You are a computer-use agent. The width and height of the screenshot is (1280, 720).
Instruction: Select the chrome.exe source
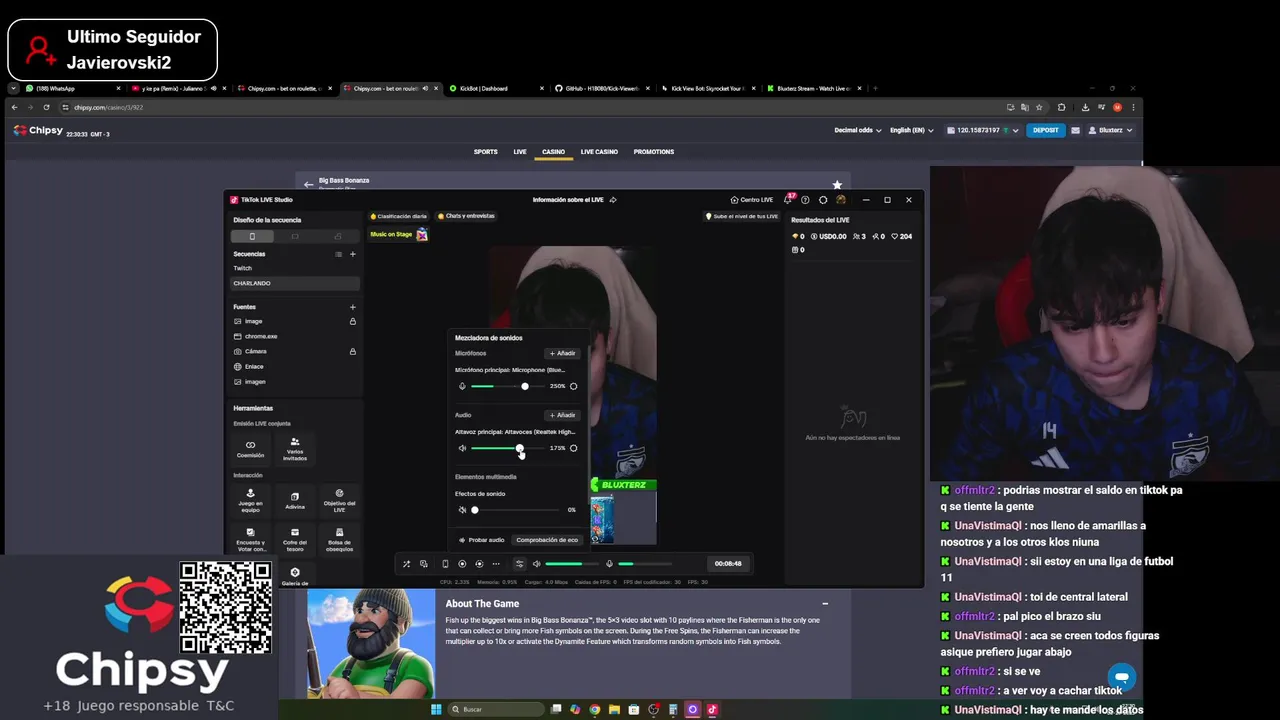(294, 336)
